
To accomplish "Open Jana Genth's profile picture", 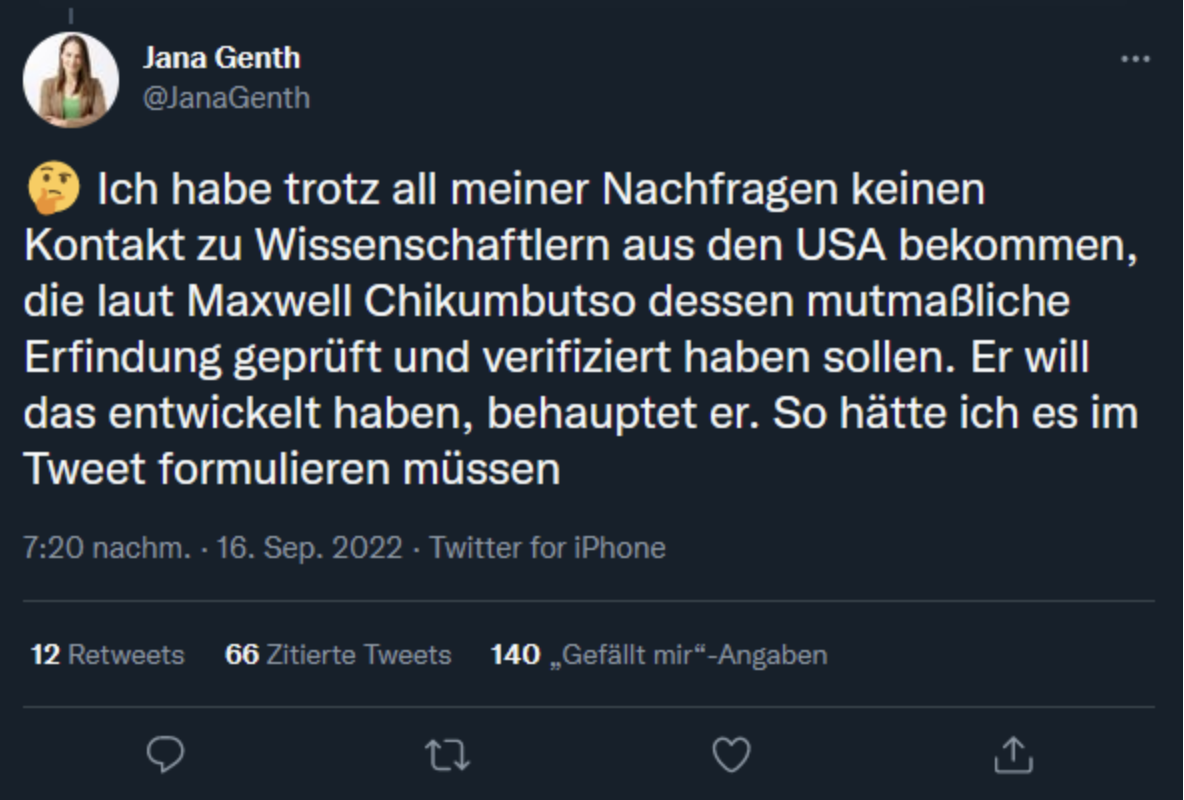I will tap(71, 80).
